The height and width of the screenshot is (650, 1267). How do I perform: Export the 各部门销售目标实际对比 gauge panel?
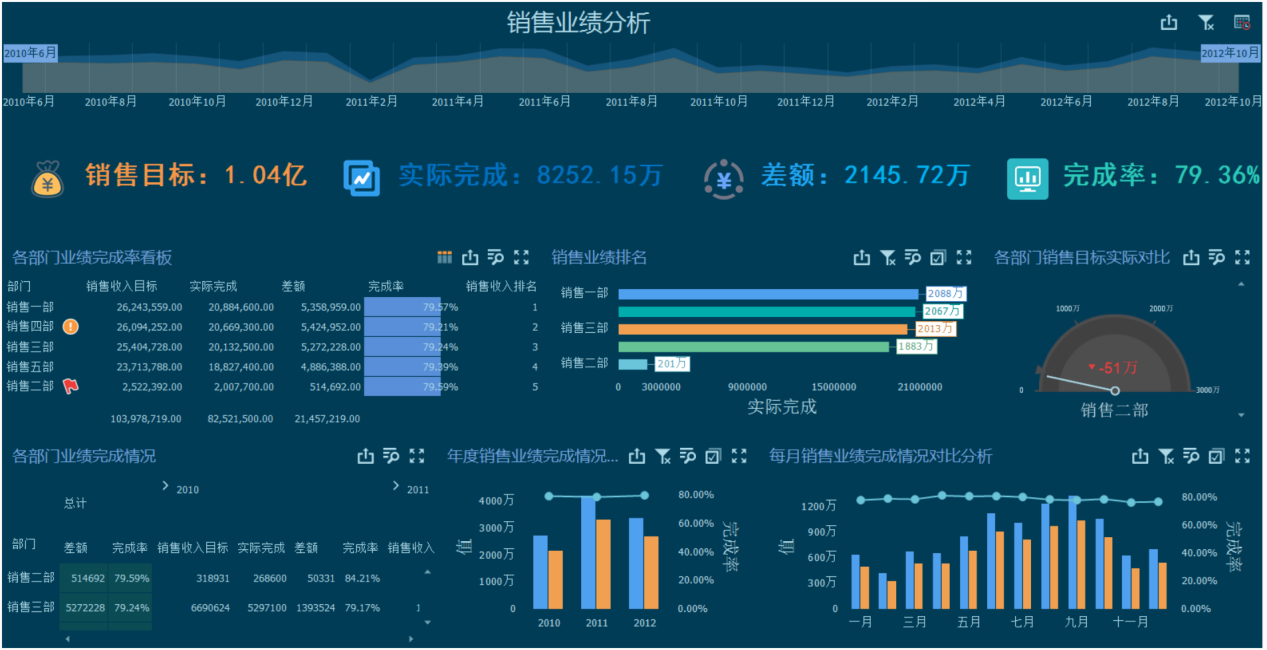tap(1191, 257)
